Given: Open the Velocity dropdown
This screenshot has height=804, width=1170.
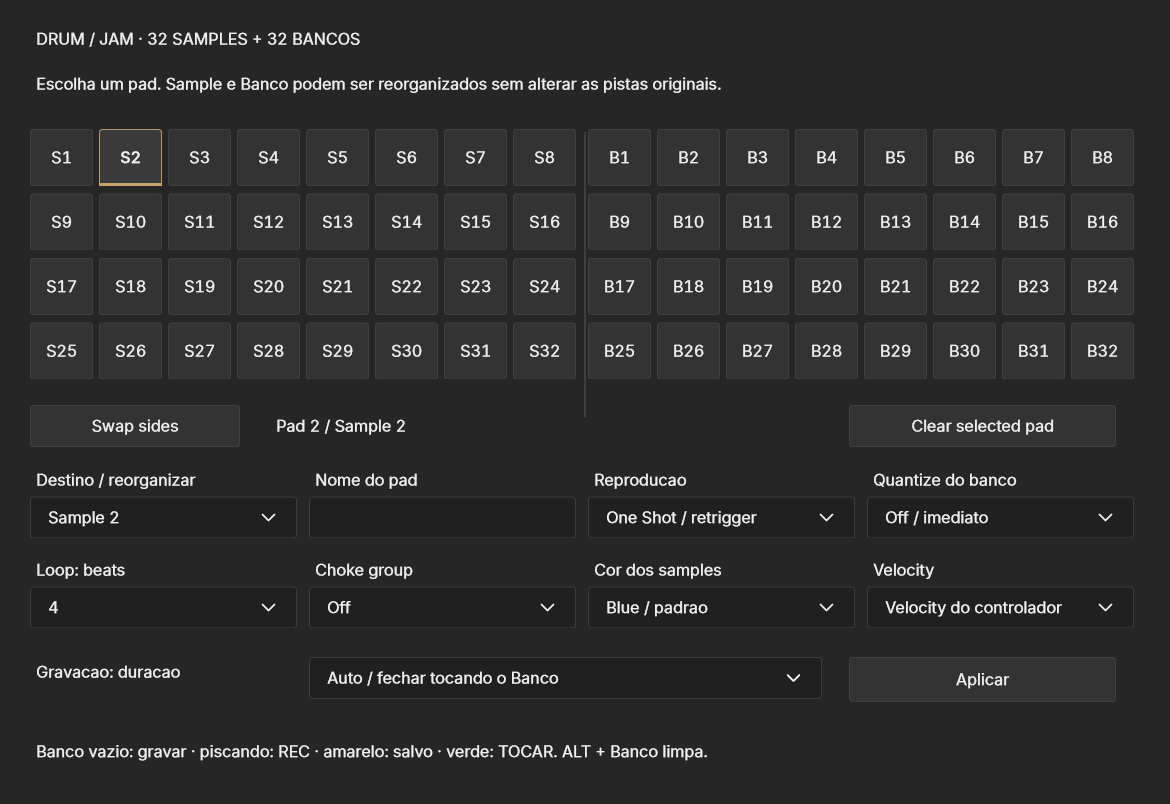Looking at the screenshot, I should [1000, 608].
